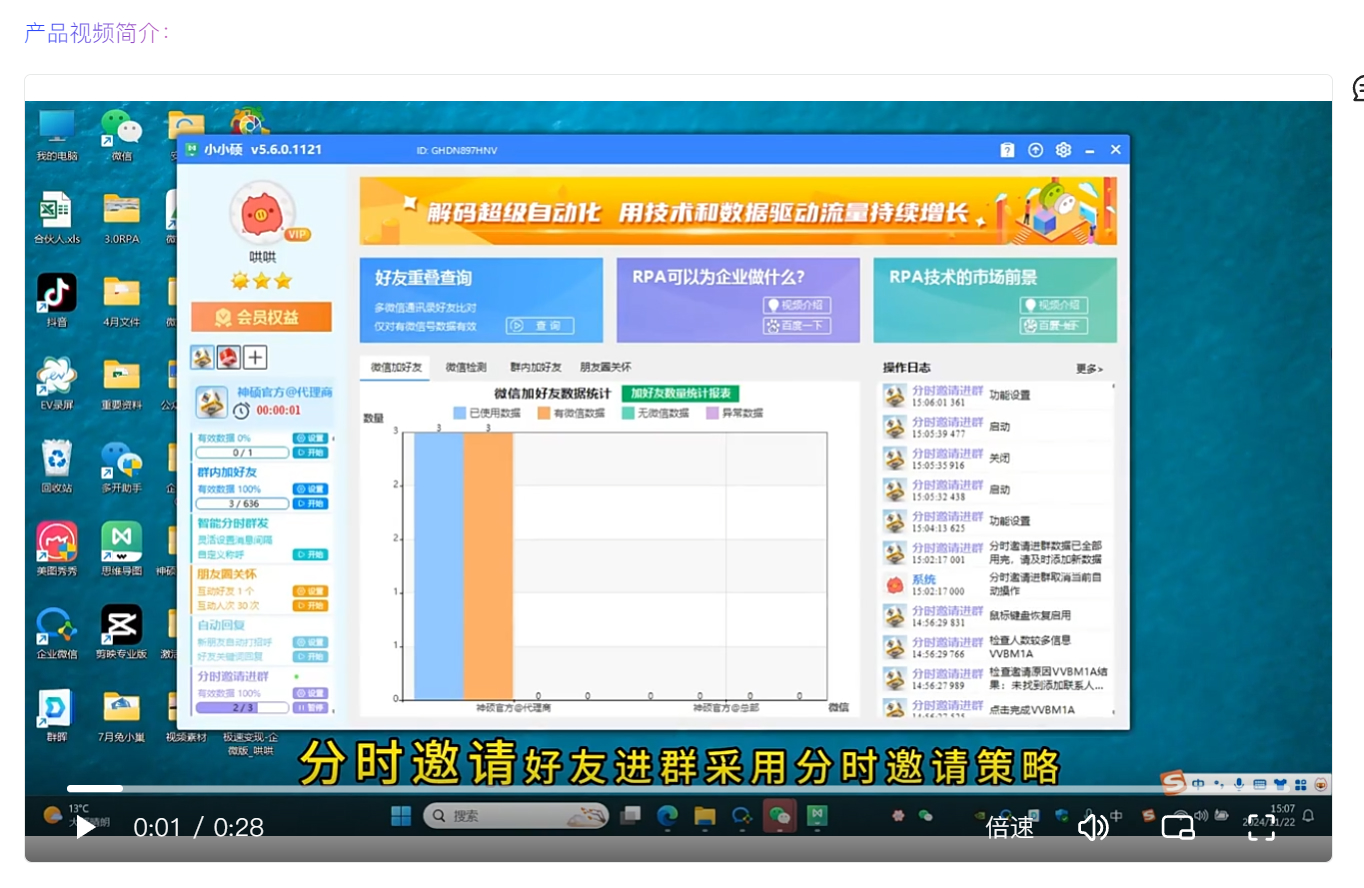Enable picture-in-picture mode
The image size is (1364, 888).
tap(1178, 828)
